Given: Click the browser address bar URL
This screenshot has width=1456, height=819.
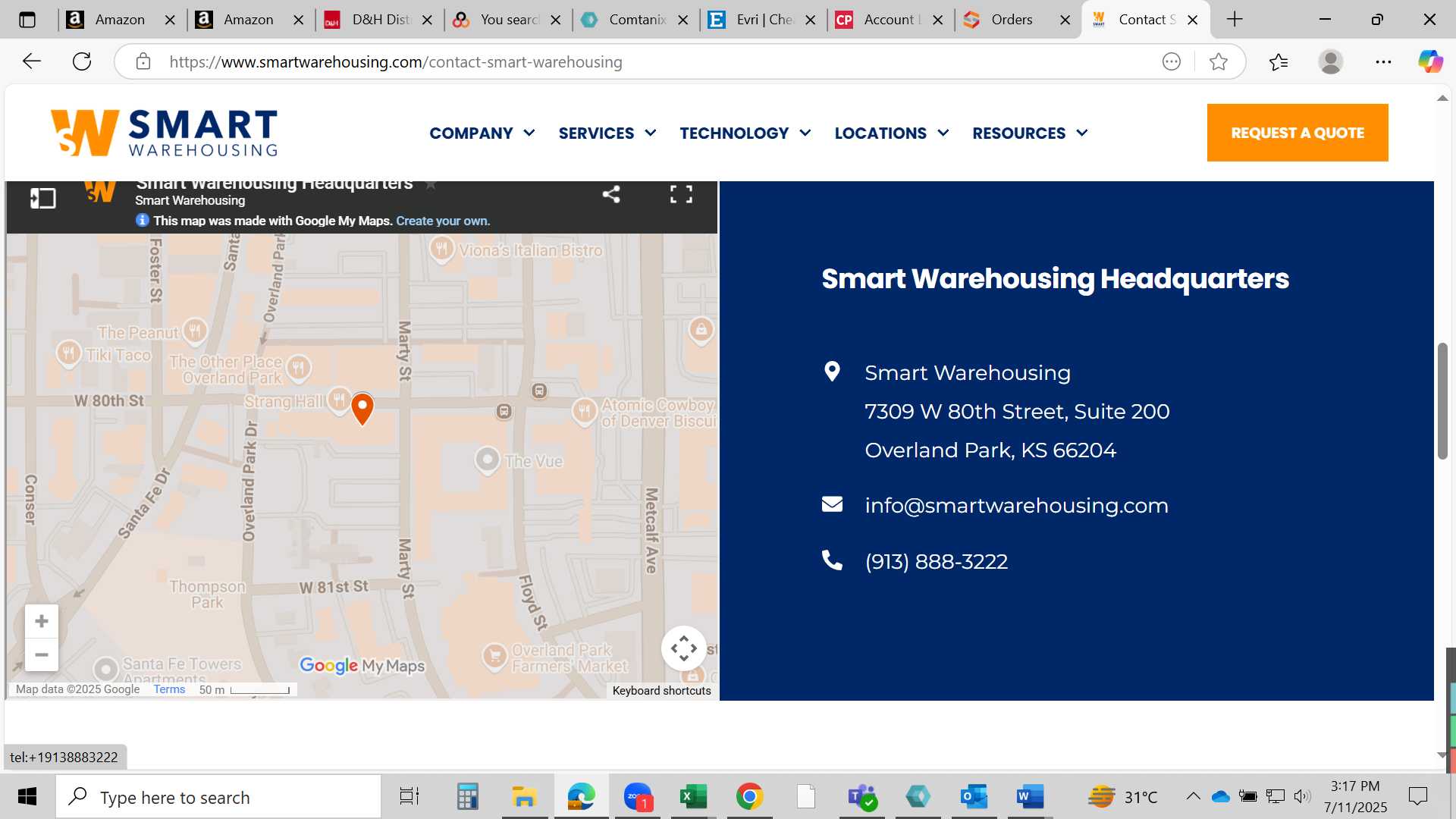Looking at the screenshot, I should click(x=396, y=61).
